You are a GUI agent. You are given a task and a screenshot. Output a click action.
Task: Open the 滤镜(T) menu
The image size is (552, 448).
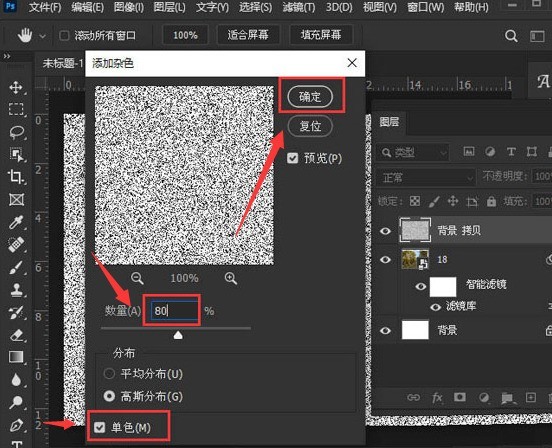point(299,7)
